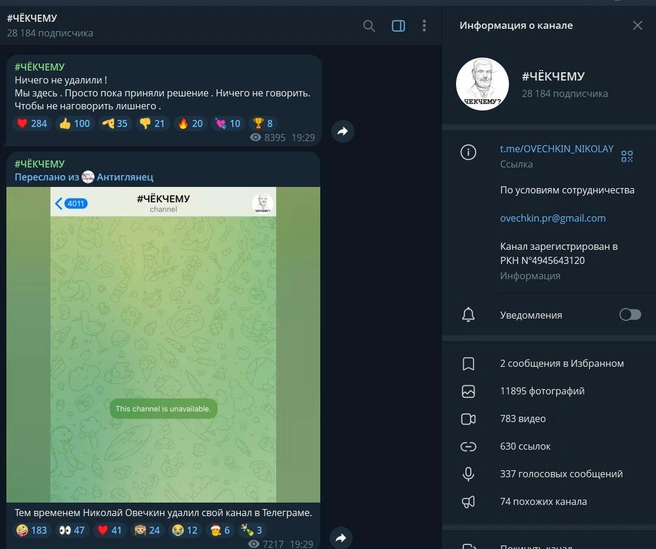656x549 pixels.
Task: Add the fire reaction with 20 count
Action: click(190, 124)
